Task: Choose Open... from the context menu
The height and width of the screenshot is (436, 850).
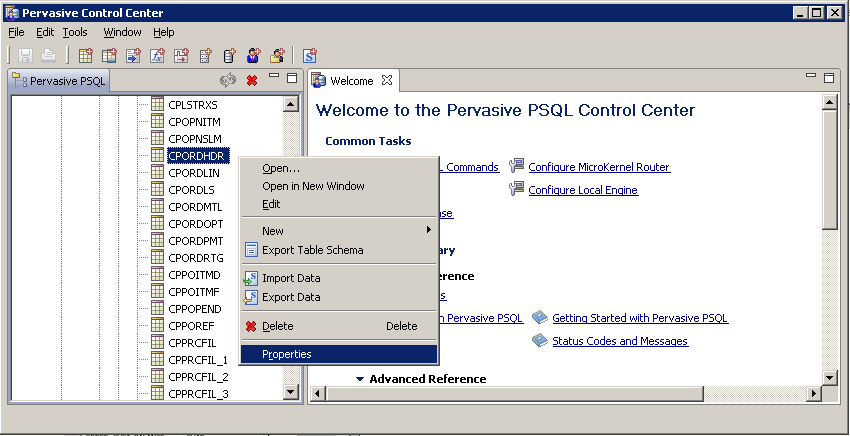Action: pos(339,168)
